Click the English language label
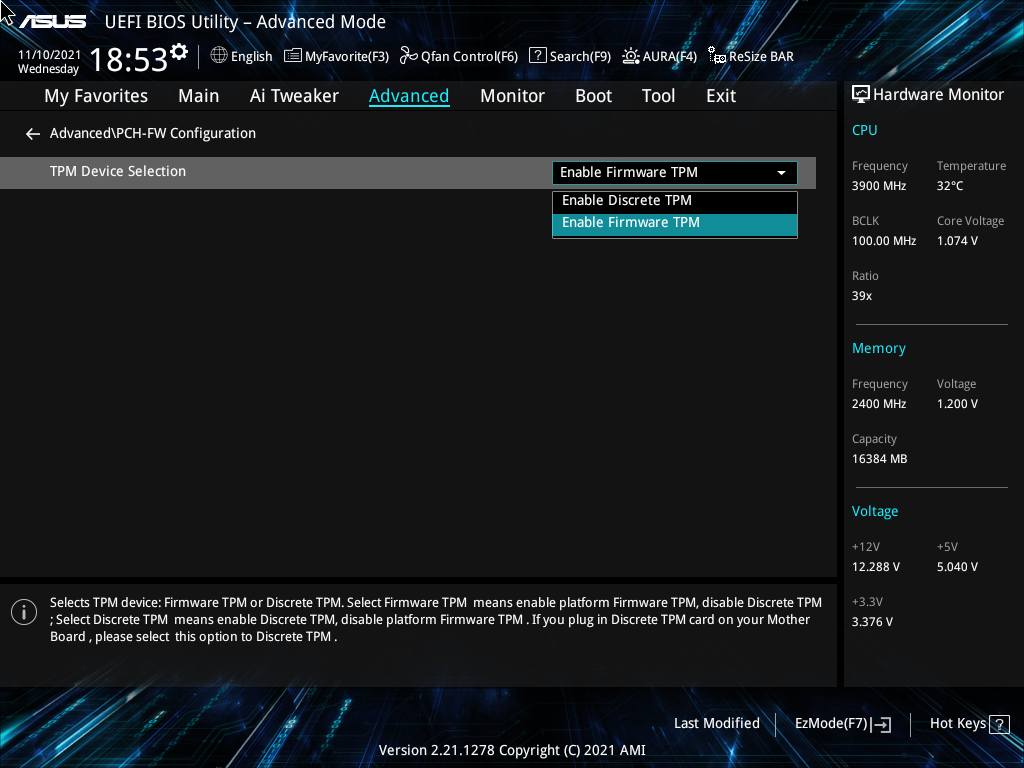Viewport: 1024px width, 768px height. coord(251,57)
